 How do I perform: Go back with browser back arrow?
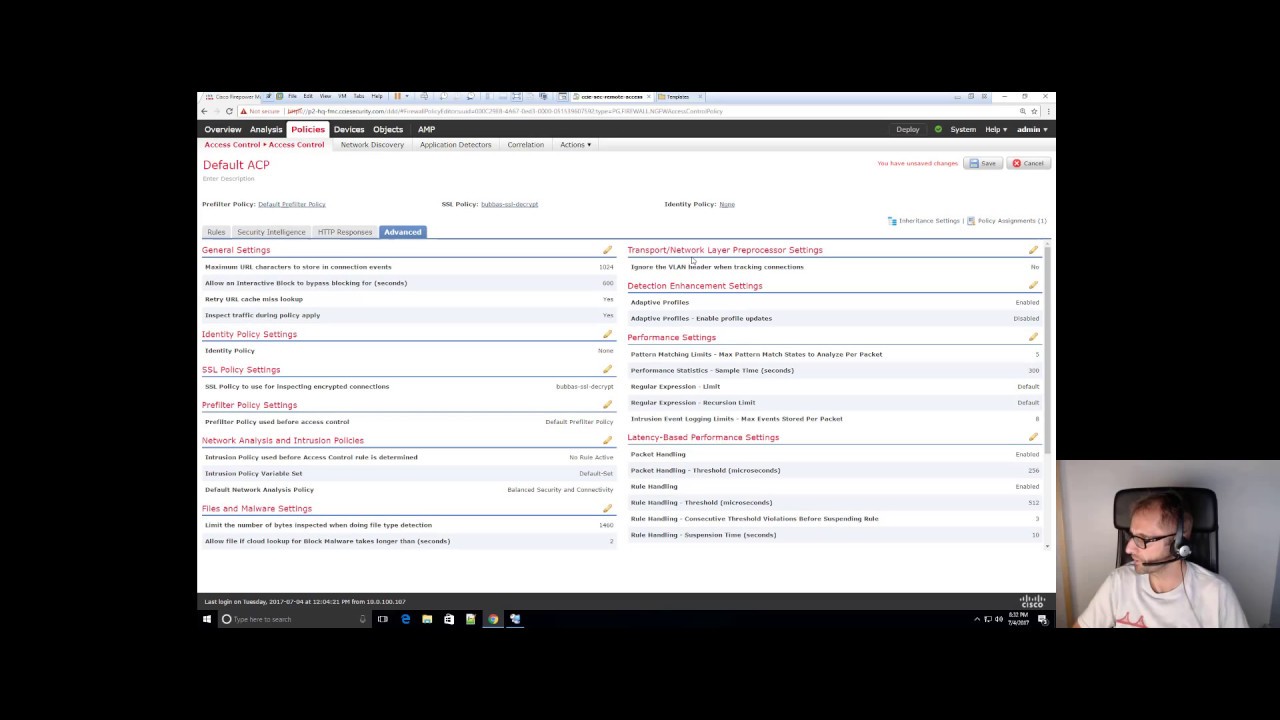click(x=204, y=111)
